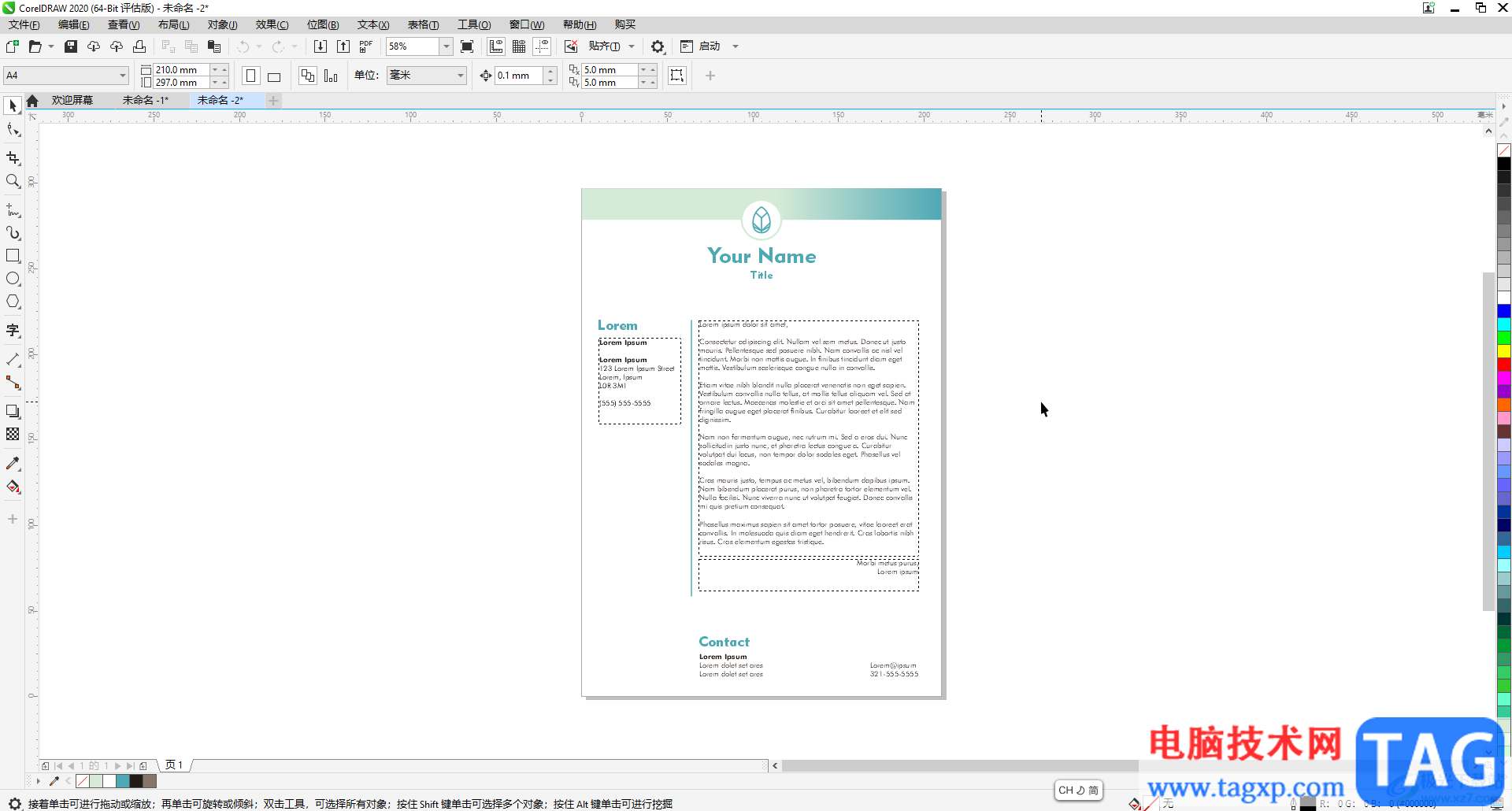1512x811 pixels.
Task: Open the 贴齐 snap-to dropdown
Action: [611, 46]
